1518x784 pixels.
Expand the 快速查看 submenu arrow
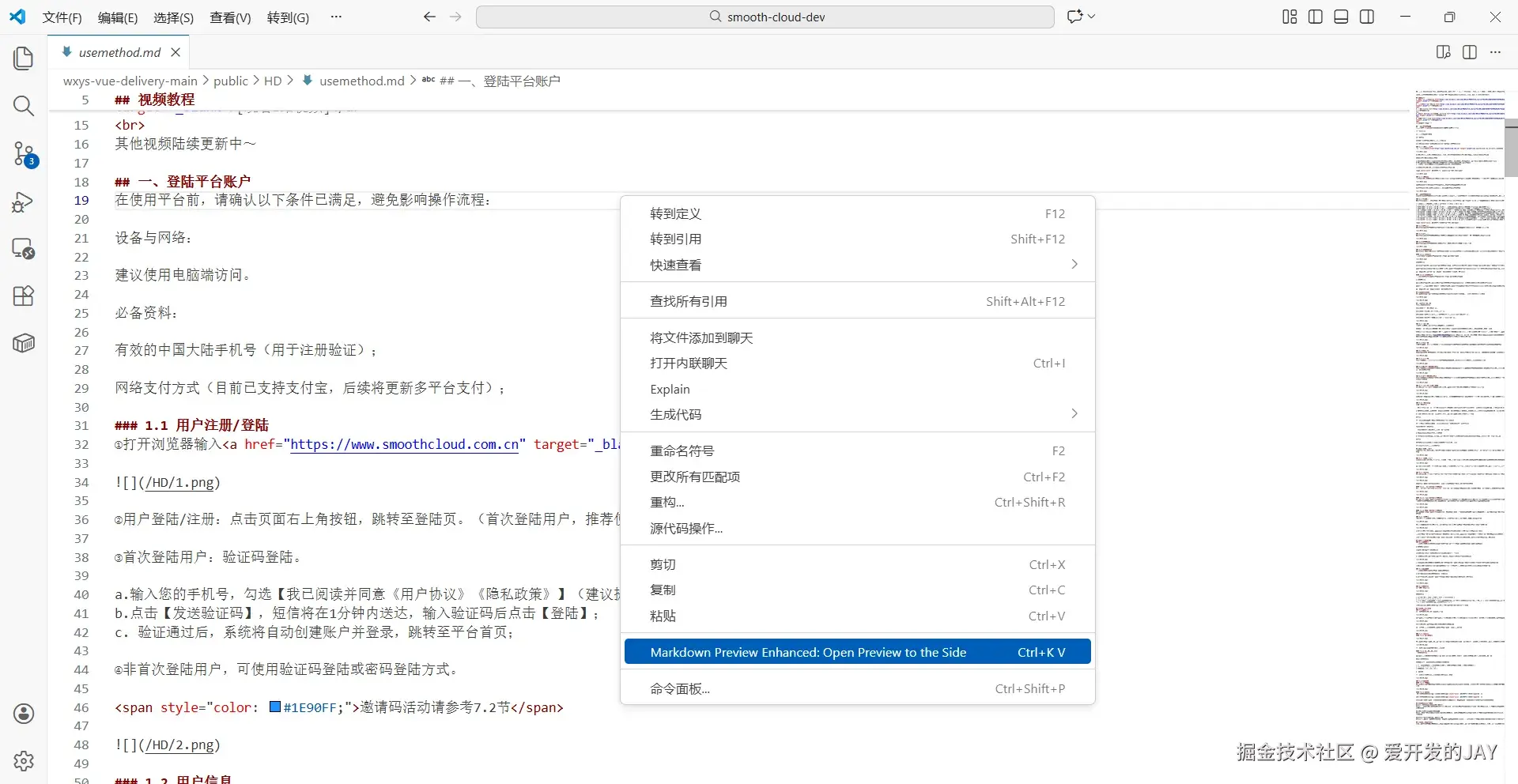pyautogui.click(x=1074, y=264)
